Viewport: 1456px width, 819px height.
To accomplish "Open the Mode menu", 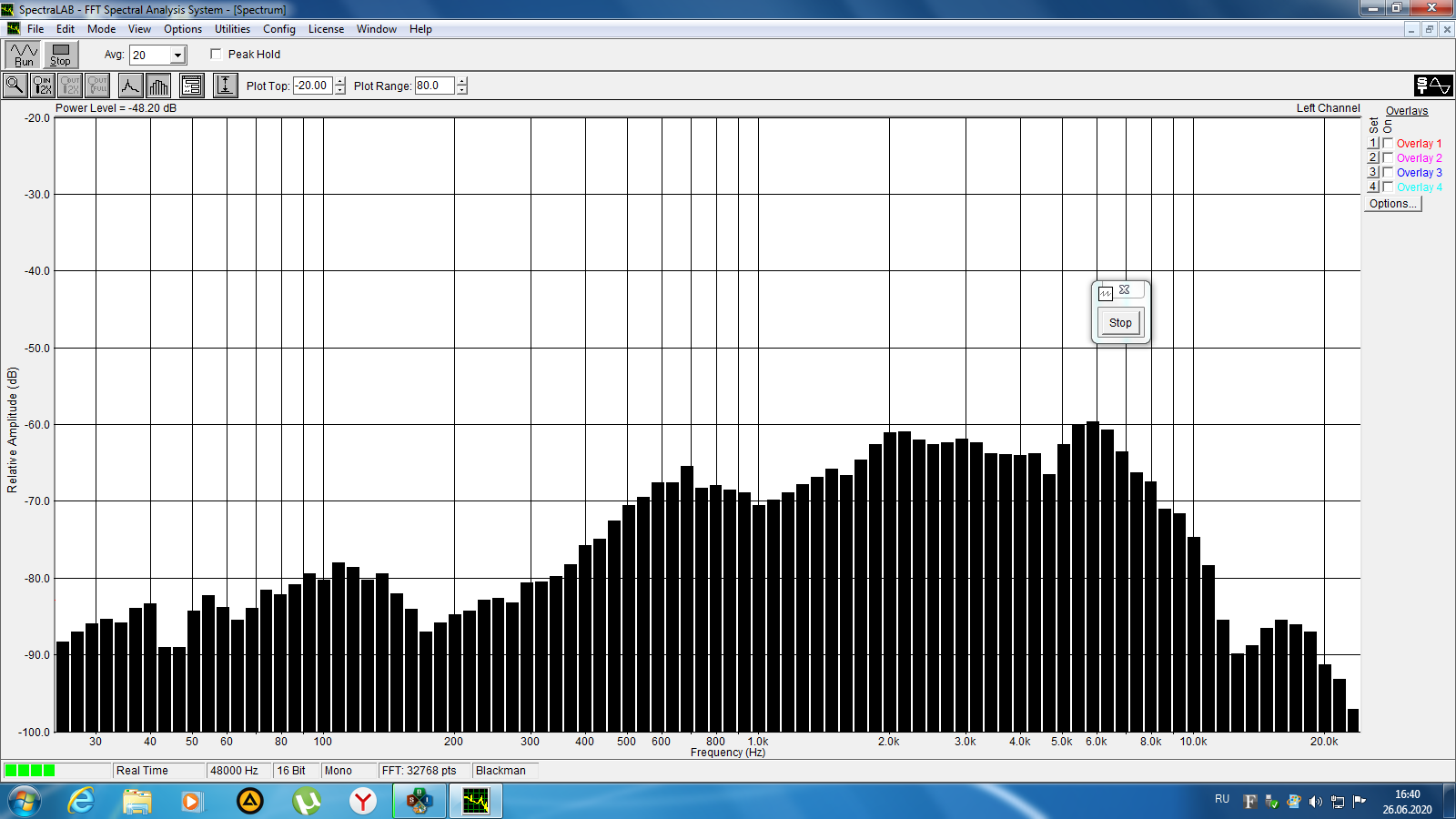I will [x=102, y=29].
